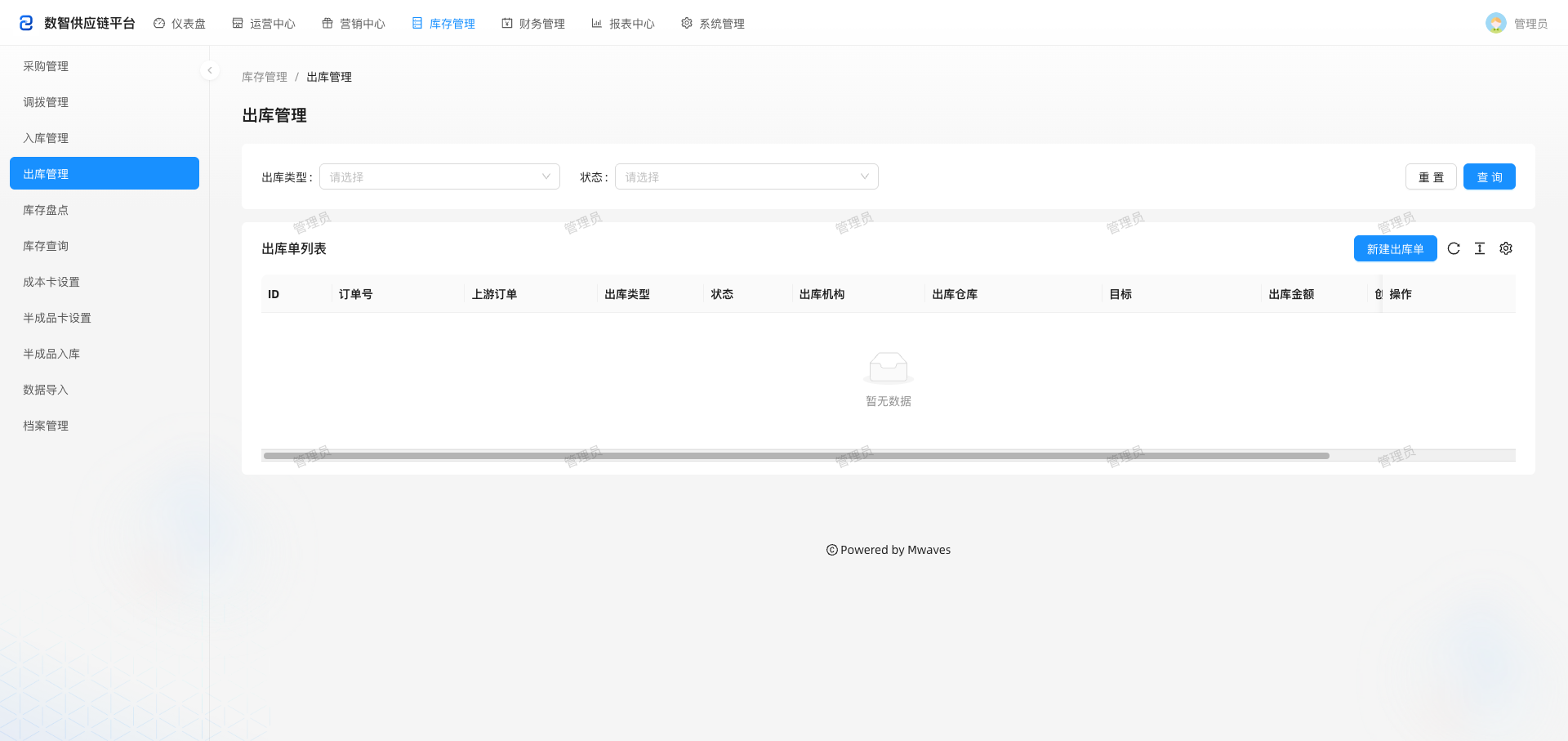Click the 管理员 user avatar
This screenshot has height=741, width=1568.
click(x=1496, y=23)
